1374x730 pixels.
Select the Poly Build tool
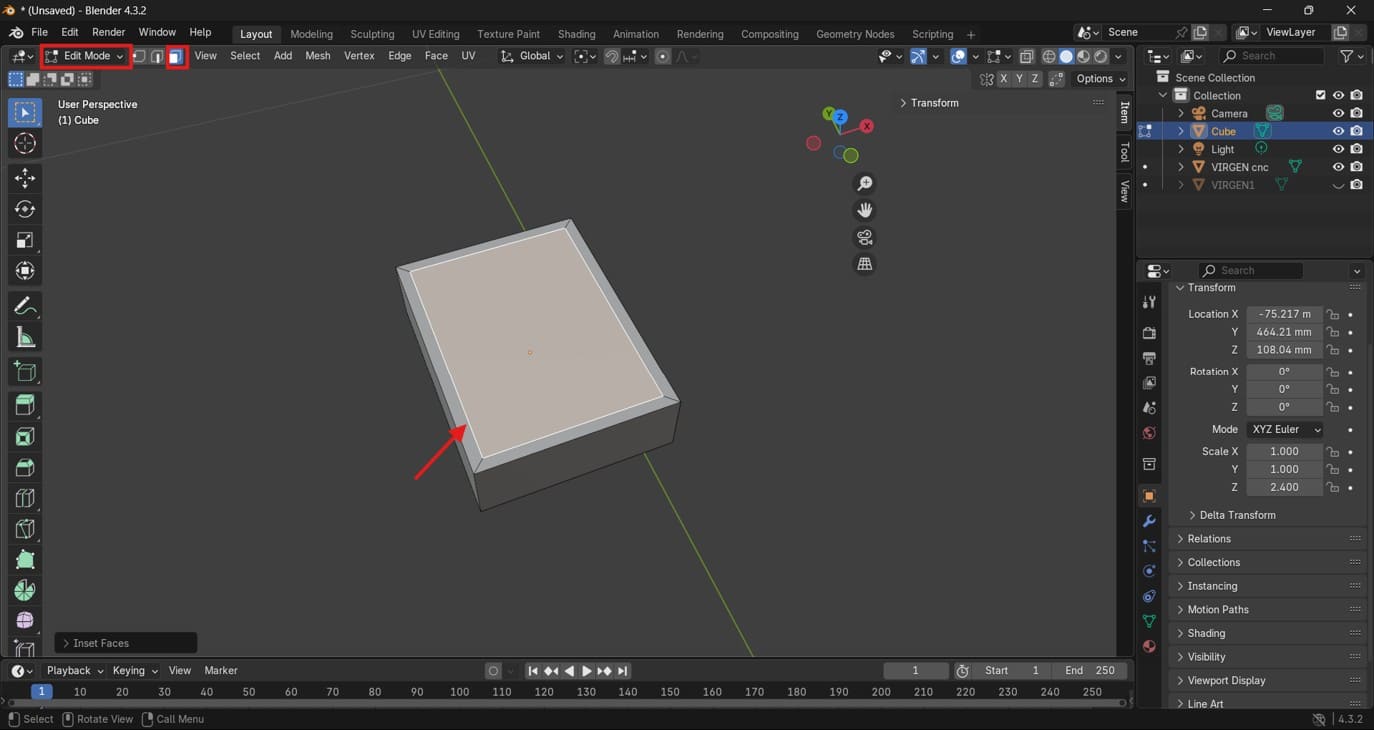pyautogui.click(x=25, y=560)
